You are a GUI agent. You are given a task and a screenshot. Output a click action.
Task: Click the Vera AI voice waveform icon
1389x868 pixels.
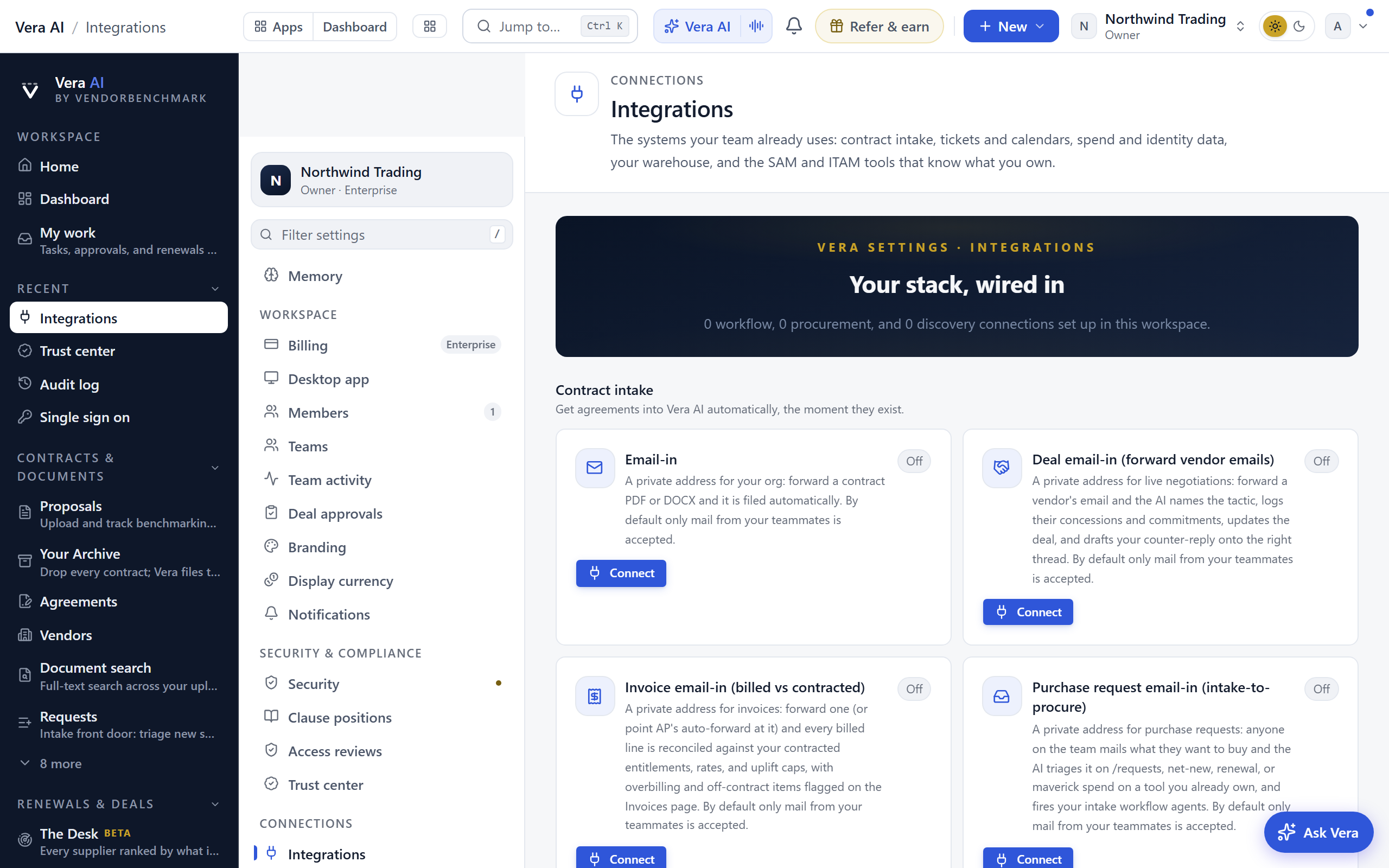point(756,27)
